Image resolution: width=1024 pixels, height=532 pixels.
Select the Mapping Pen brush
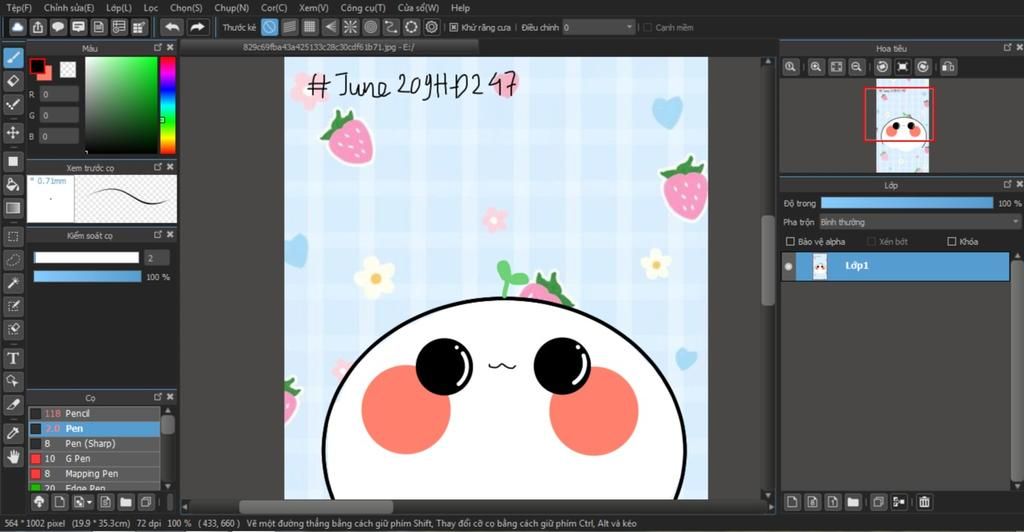tap(94, 473)
